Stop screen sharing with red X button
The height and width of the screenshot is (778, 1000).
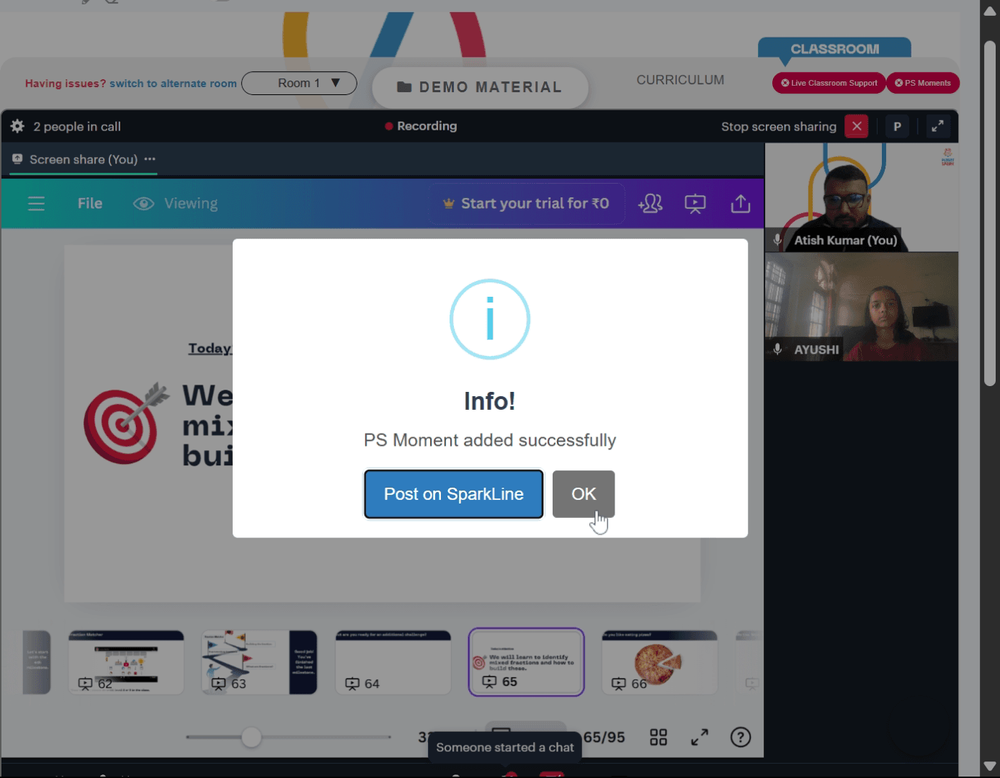857,126
